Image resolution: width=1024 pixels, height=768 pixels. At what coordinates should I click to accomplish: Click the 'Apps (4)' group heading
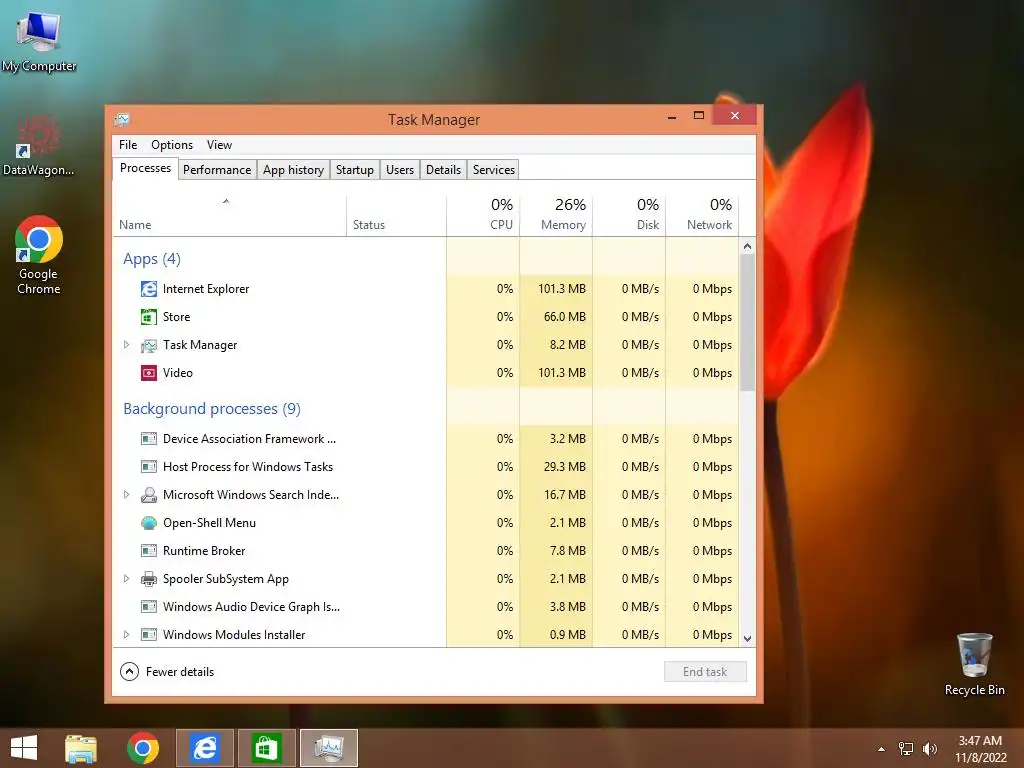pos(152,259)
